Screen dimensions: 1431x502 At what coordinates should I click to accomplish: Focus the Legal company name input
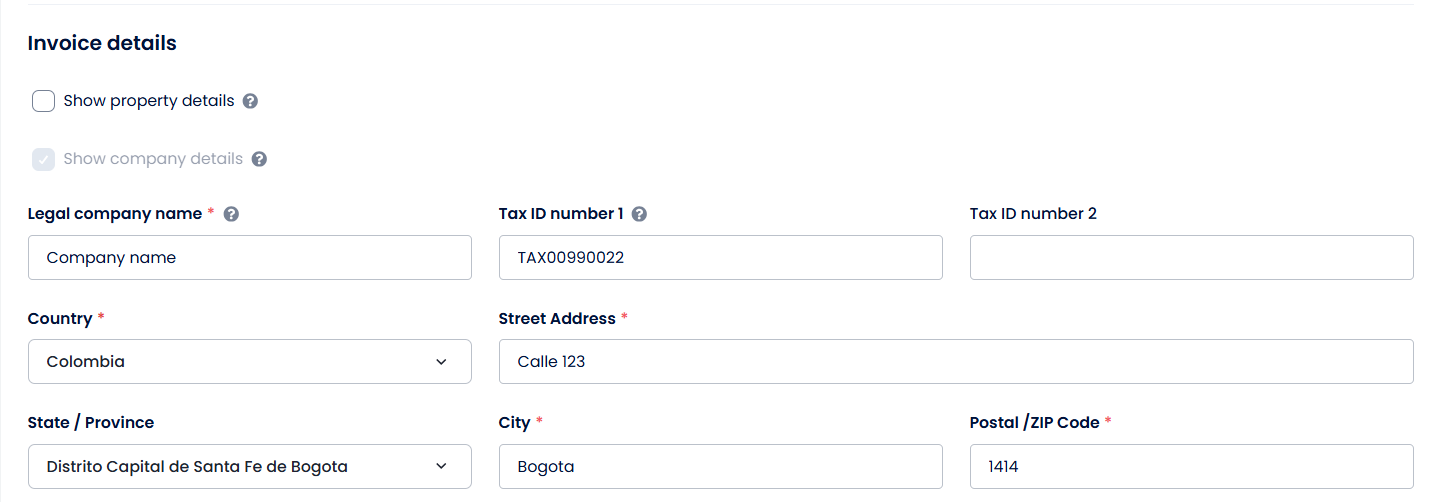[250, 258]
